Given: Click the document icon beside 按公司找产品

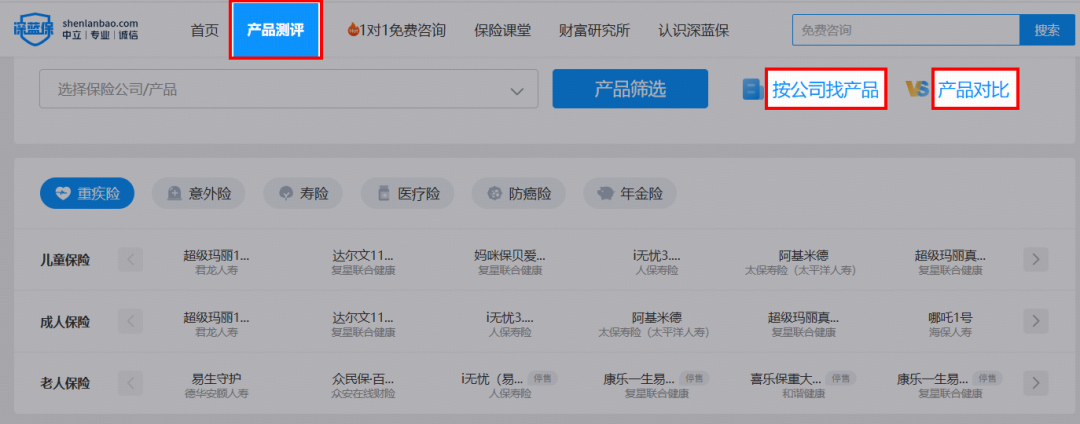Looking at the screenshot, I should (x=752, y=89).
